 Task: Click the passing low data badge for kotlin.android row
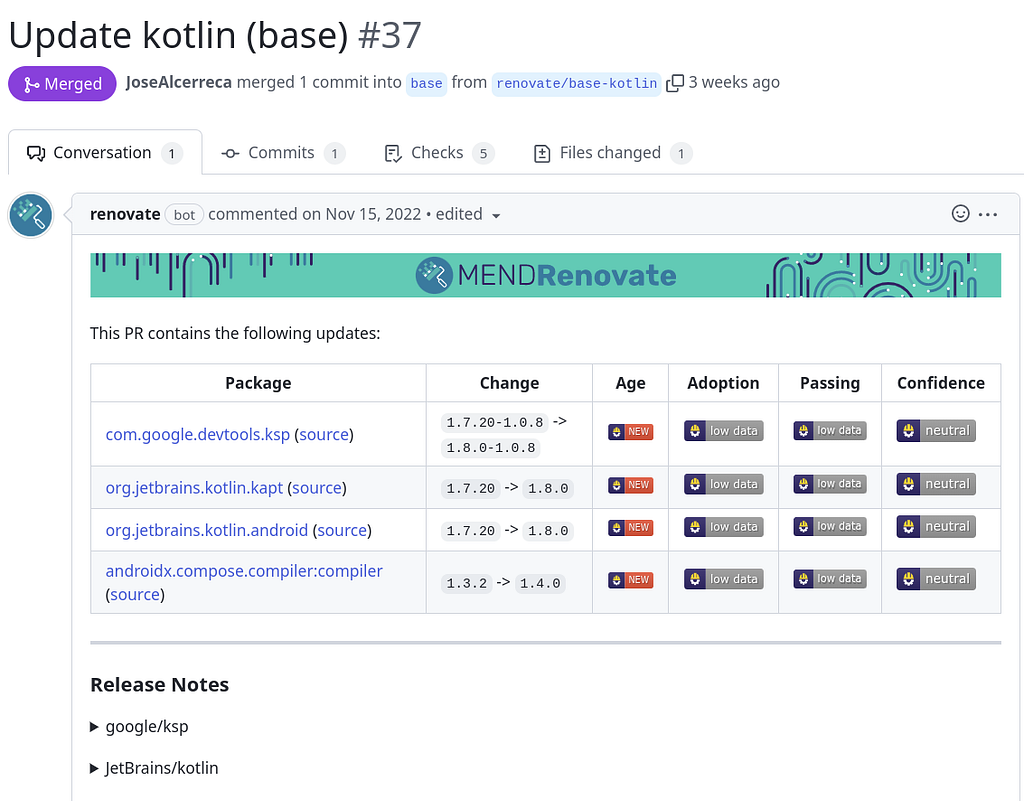pos(830,526)
